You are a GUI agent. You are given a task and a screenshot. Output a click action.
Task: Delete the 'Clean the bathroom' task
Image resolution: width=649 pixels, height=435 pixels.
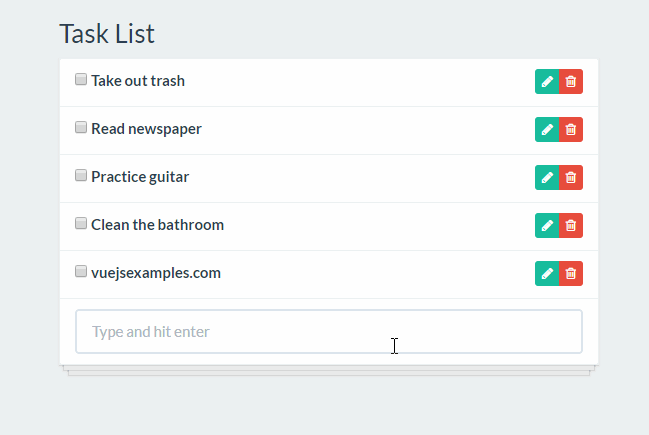point(571,226)
